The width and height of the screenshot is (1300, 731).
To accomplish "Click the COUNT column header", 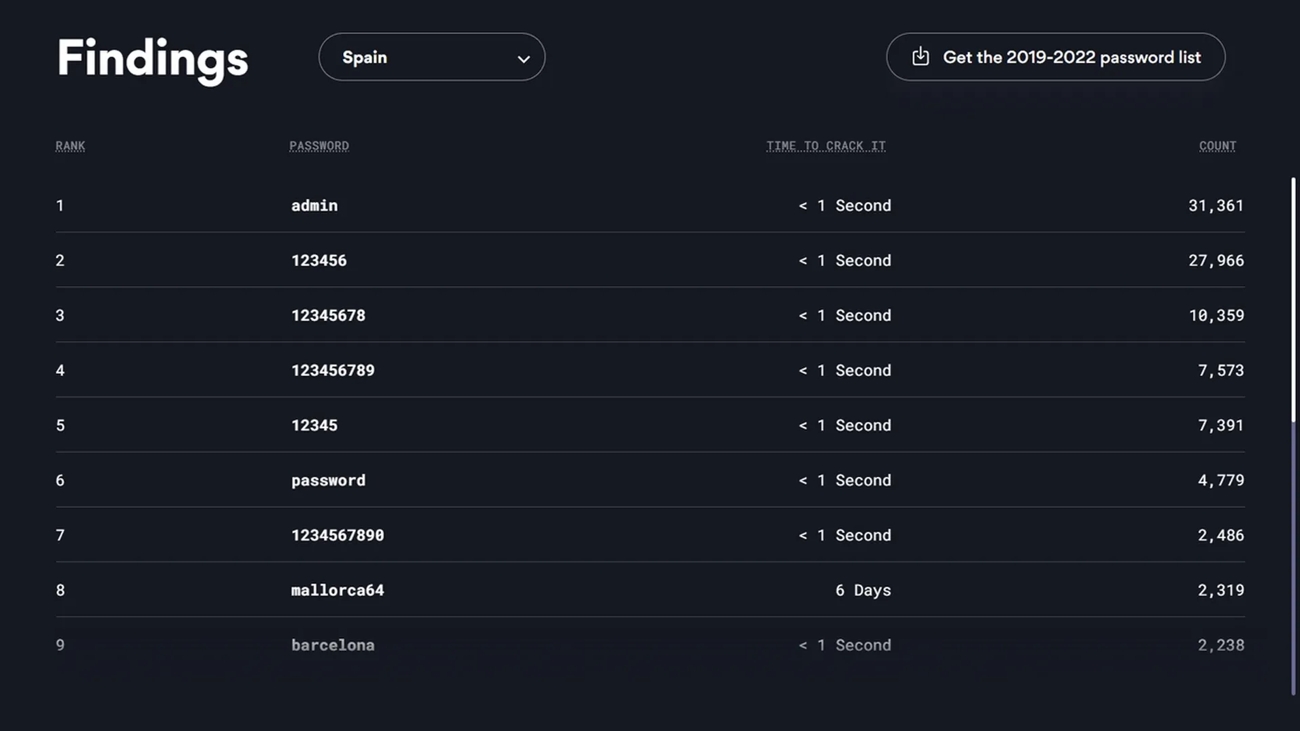I will (1217, 146).
